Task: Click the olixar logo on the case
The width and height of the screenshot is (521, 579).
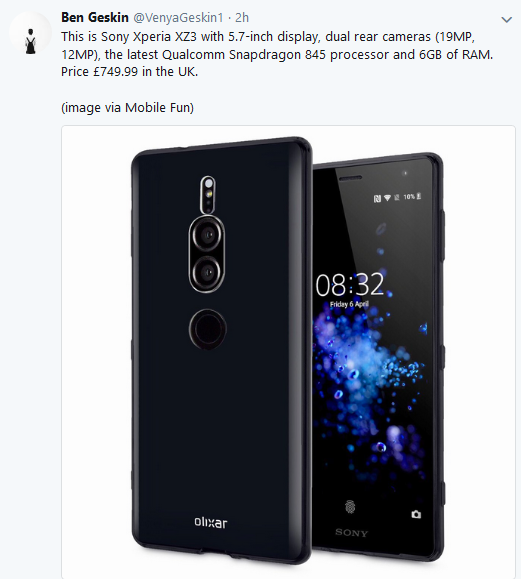Action: [211, 522]
